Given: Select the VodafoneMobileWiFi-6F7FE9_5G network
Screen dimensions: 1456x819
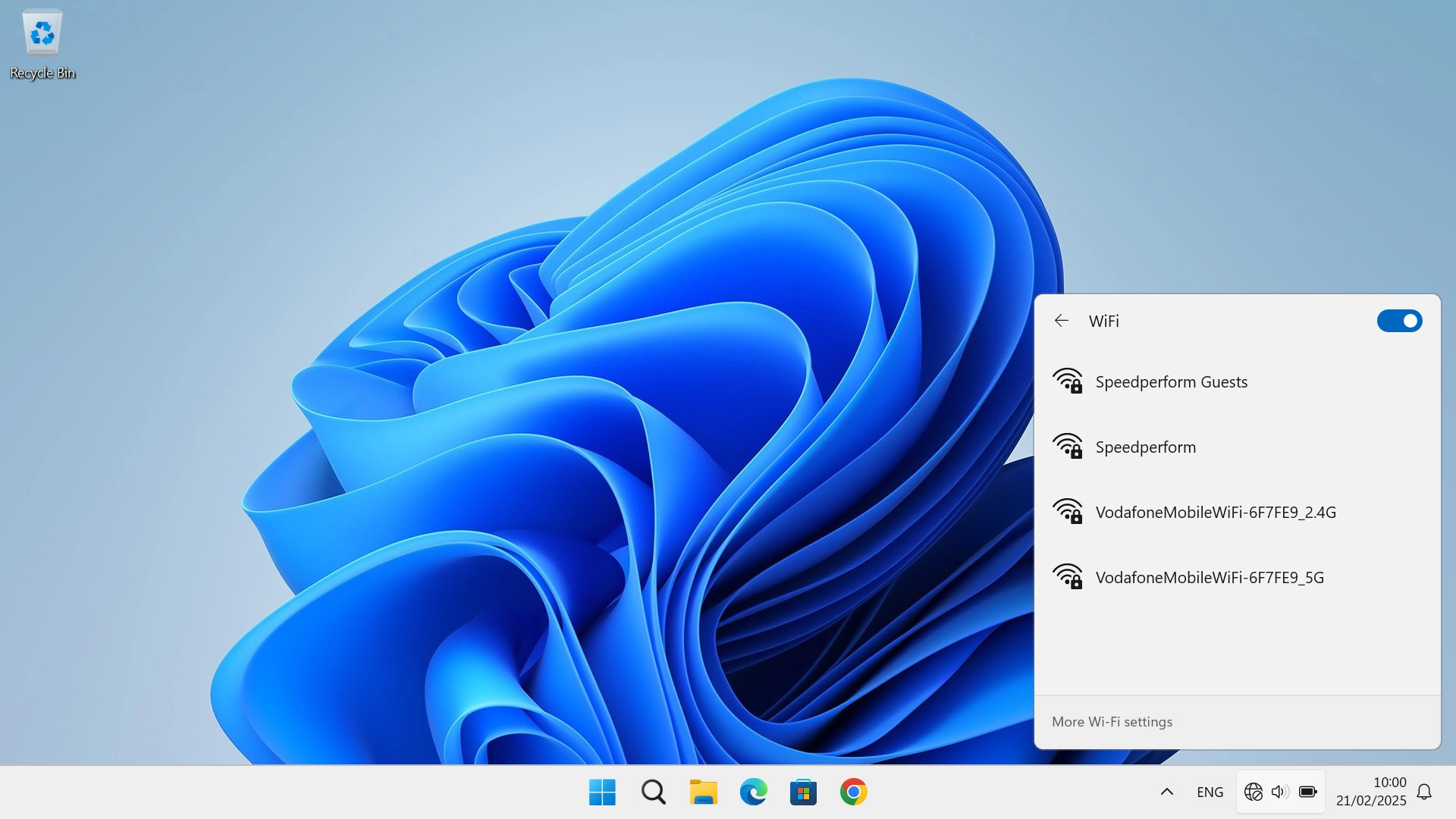Looking at the screenshot, I should [1210, 576].
